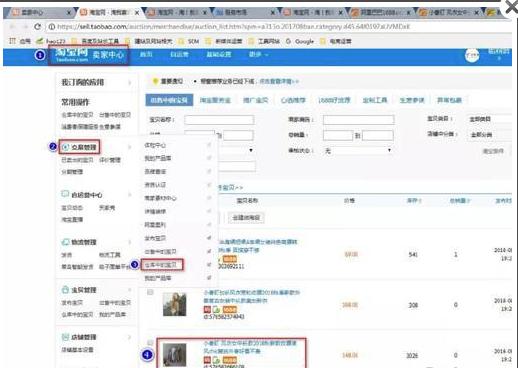Click the orange badge under the 208-stock product
Image resolution: width=518 pixels, height=368 pixels.
[230, 309]
